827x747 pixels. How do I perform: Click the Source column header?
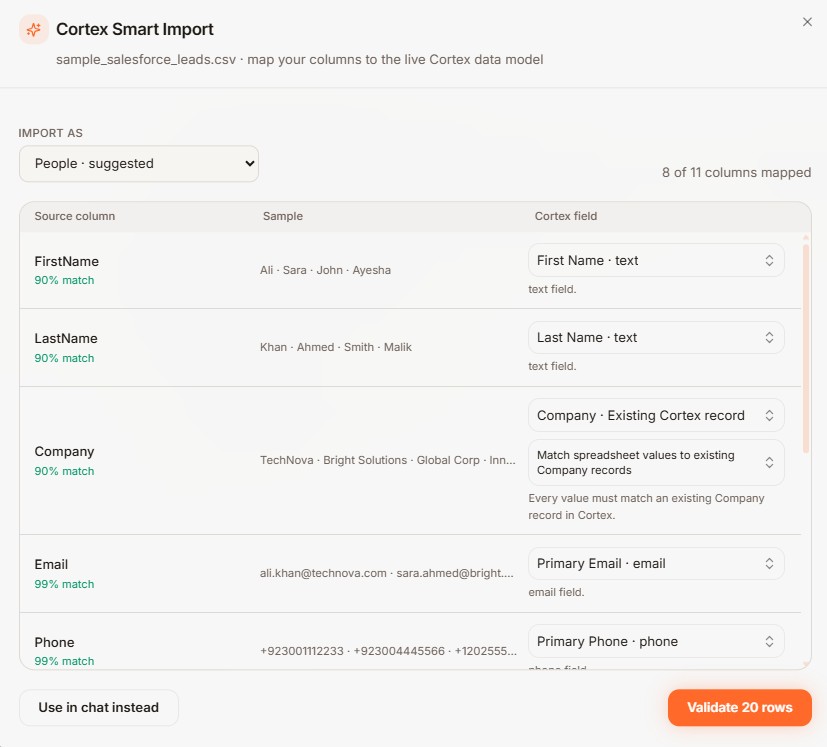(75, 216)
